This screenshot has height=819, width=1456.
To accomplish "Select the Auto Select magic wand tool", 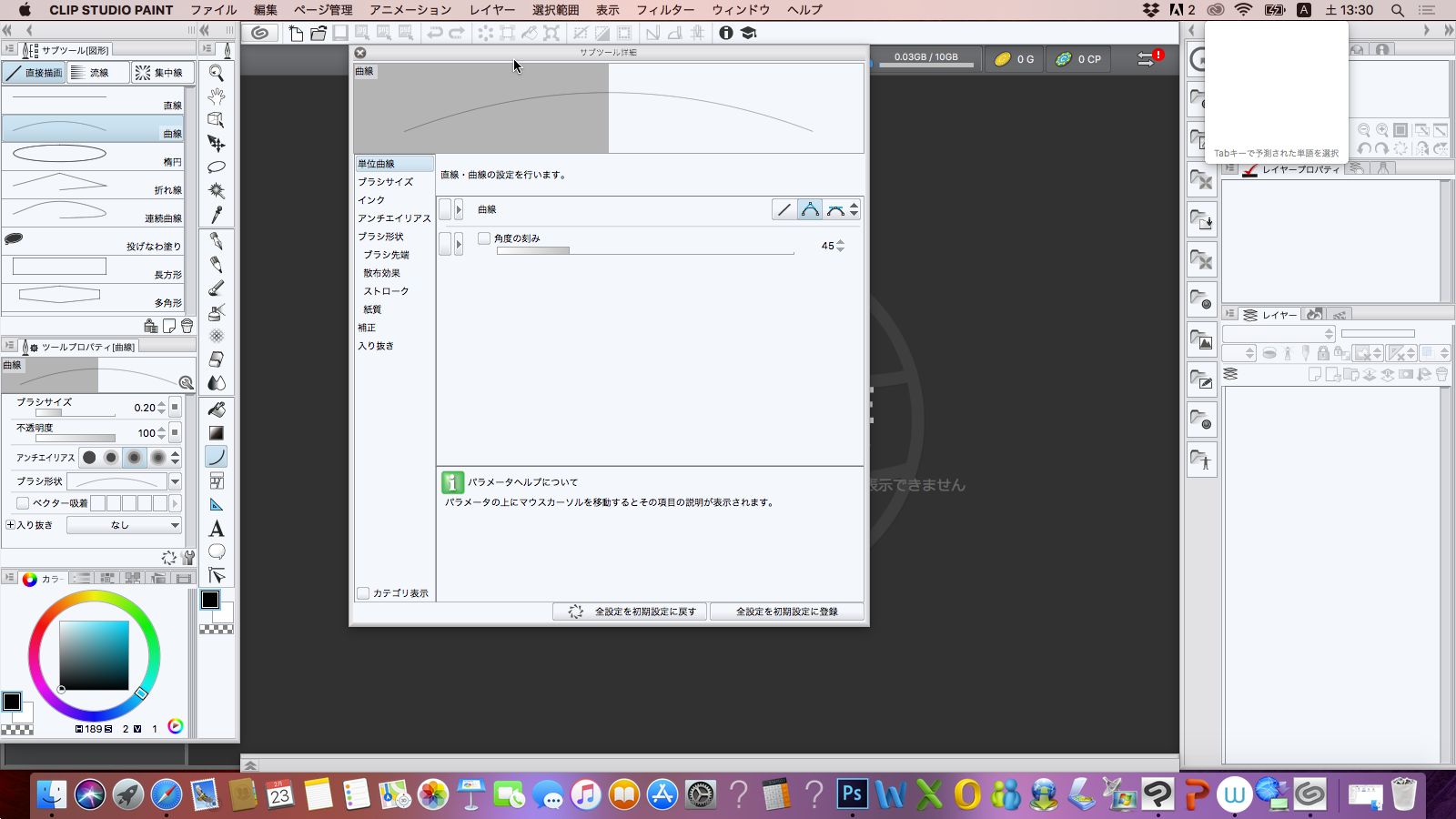I will pos(217,191).
